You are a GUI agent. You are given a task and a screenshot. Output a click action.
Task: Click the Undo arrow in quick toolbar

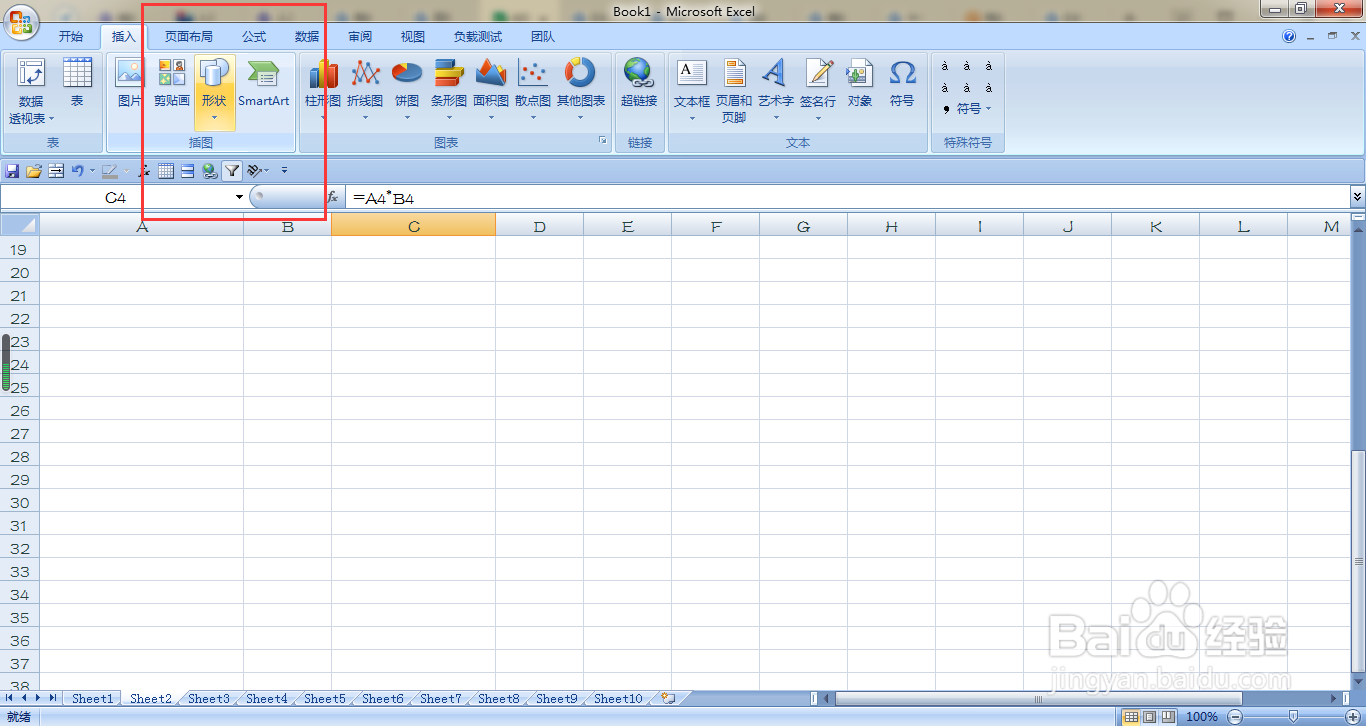coord(77,171)
